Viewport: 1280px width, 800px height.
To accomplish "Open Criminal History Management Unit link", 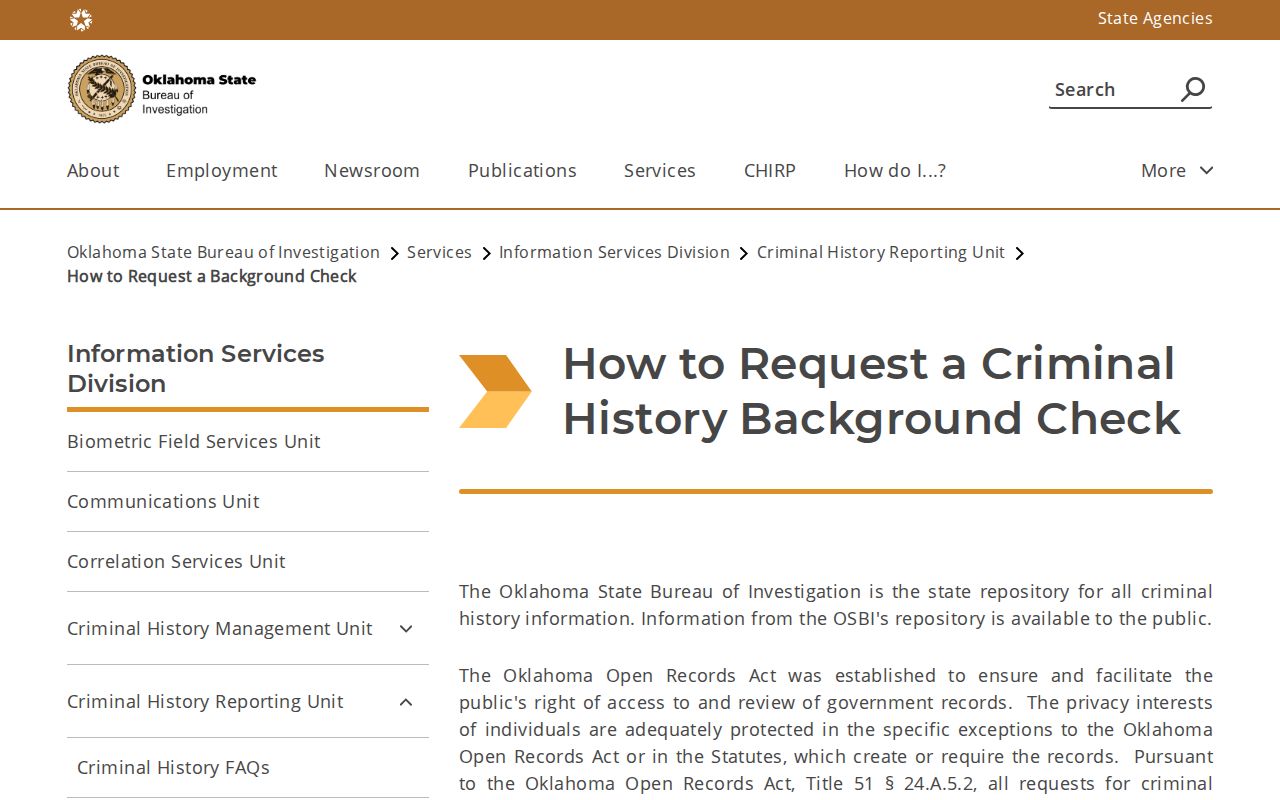I will 220,628.
